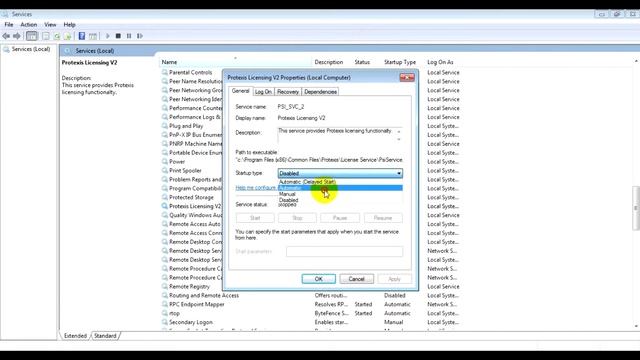Click Cancel in the properties dialog

356,279
